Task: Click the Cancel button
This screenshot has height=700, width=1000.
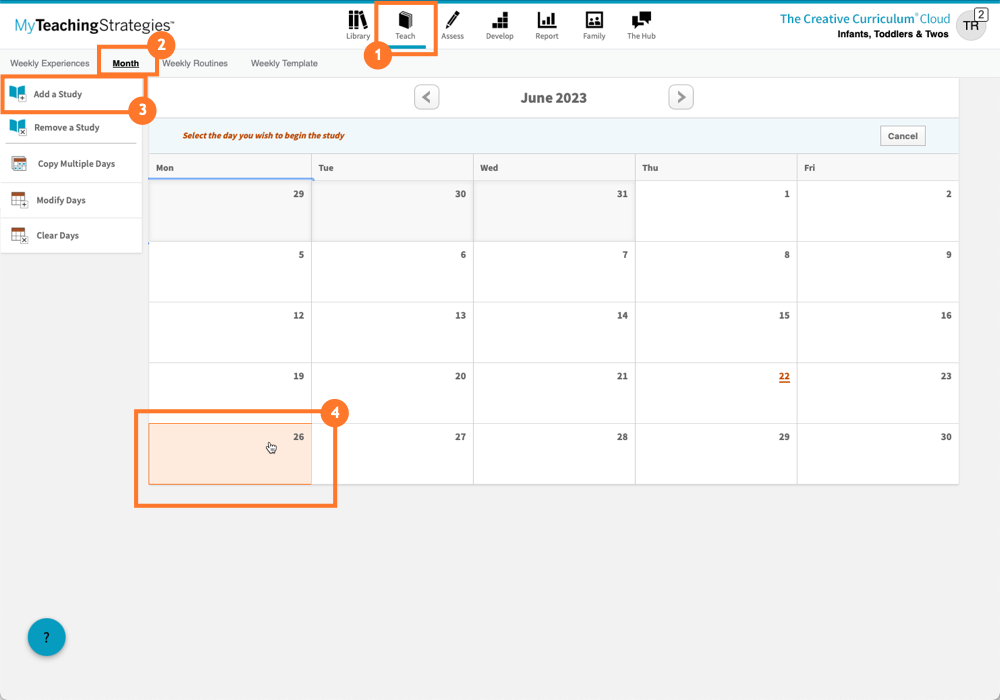Action: [902, 135]
